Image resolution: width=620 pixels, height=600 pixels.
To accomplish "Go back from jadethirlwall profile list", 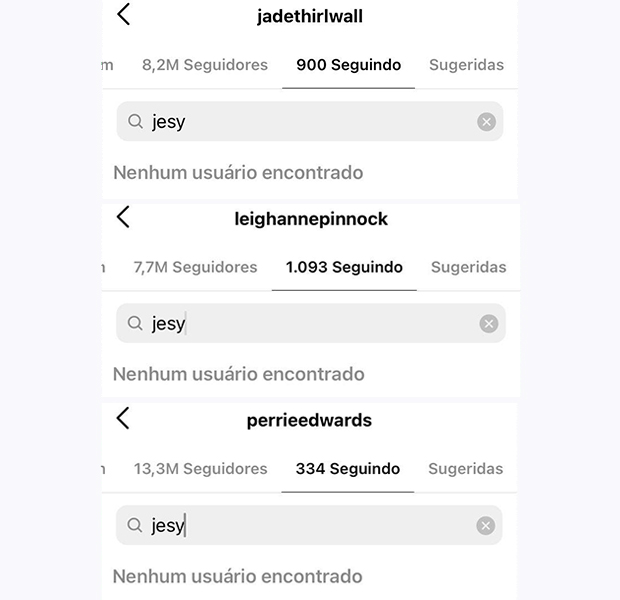I will 123,14.
